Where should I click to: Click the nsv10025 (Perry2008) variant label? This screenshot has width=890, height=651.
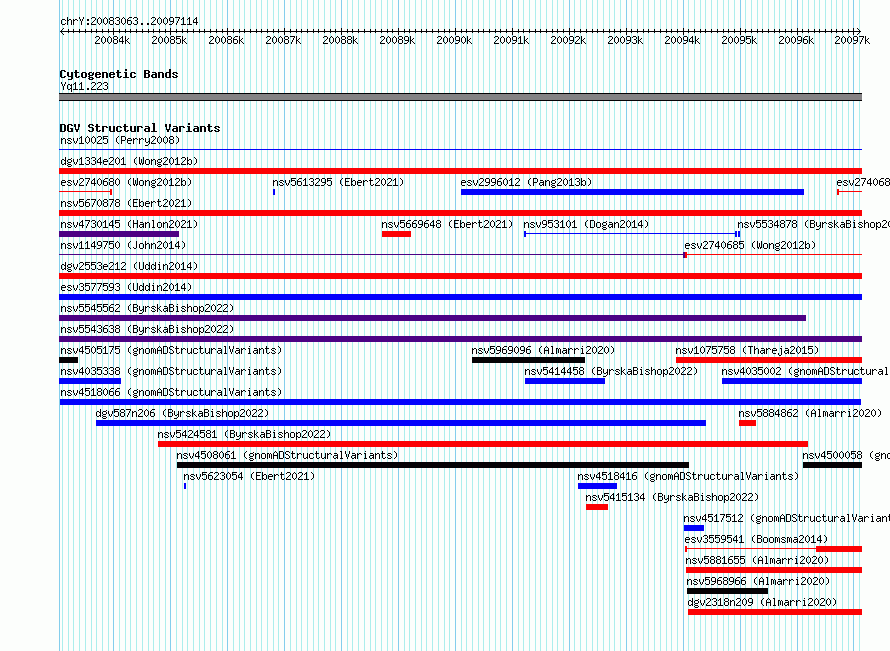pyautogui.click(x=120, y=140)
